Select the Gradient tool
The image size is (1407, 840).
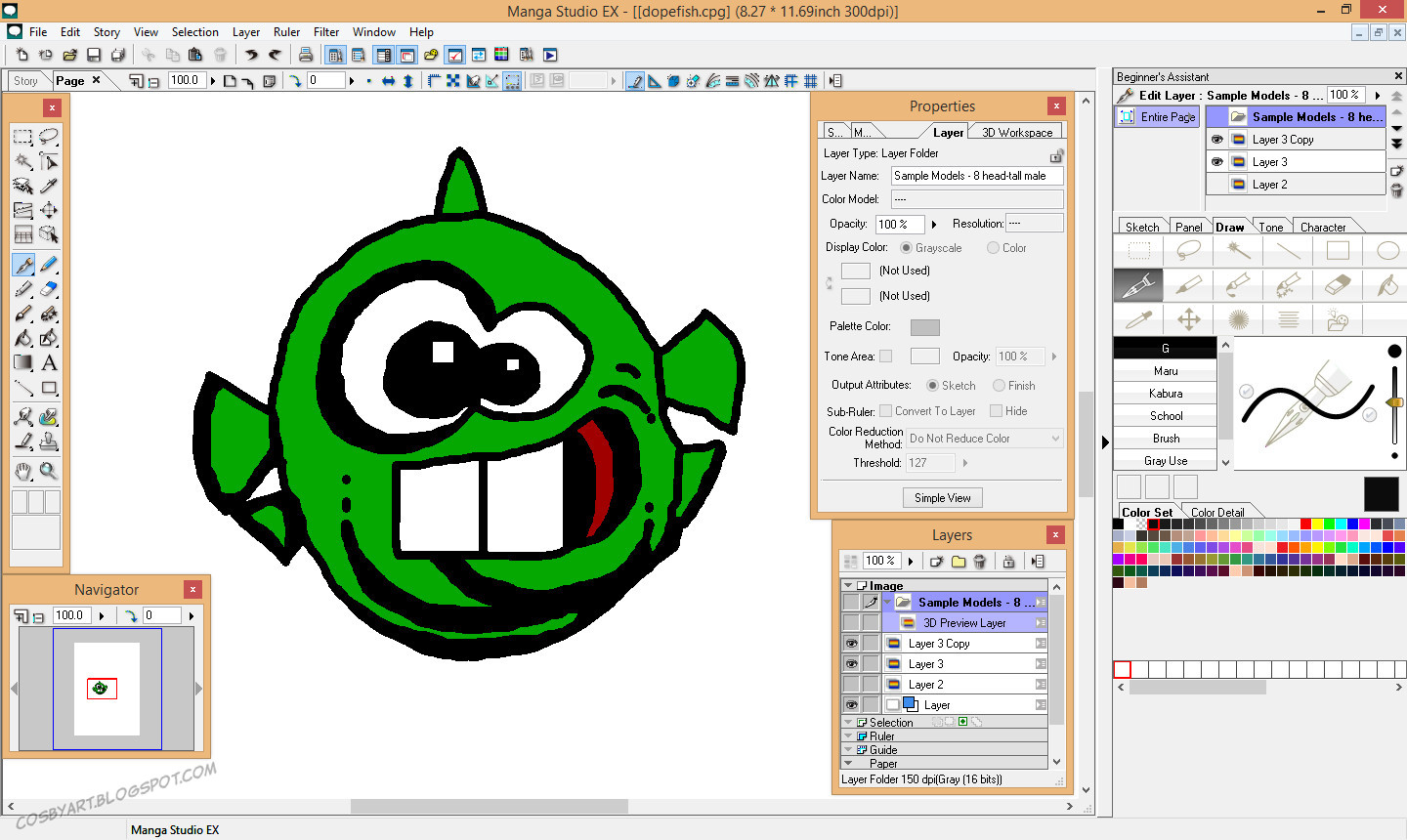[23, 362]
